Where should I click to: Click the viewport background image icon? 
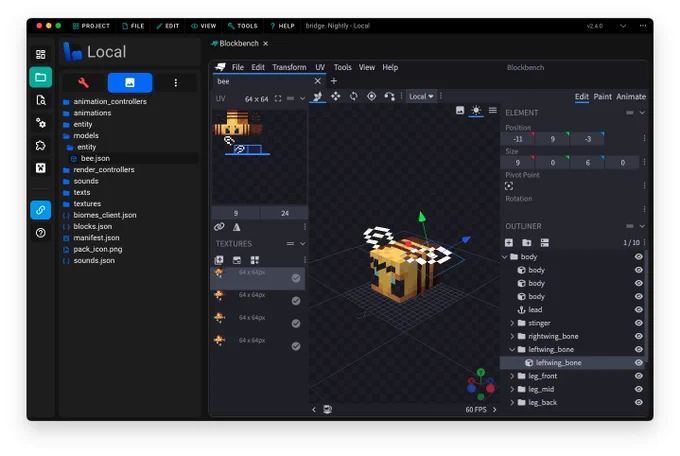pyautogui.click(x=460, y=111)
